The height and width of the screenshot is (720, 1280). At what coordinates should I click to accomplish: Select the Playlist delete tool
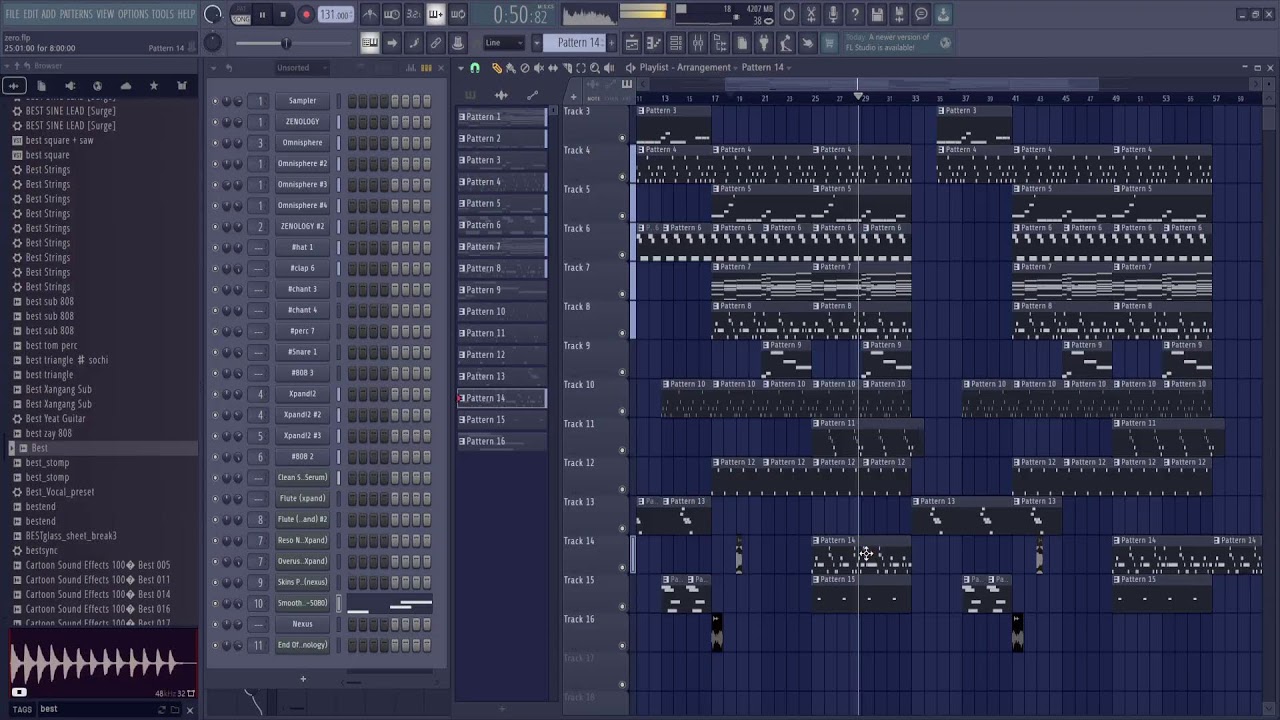(x=525, y=68)
